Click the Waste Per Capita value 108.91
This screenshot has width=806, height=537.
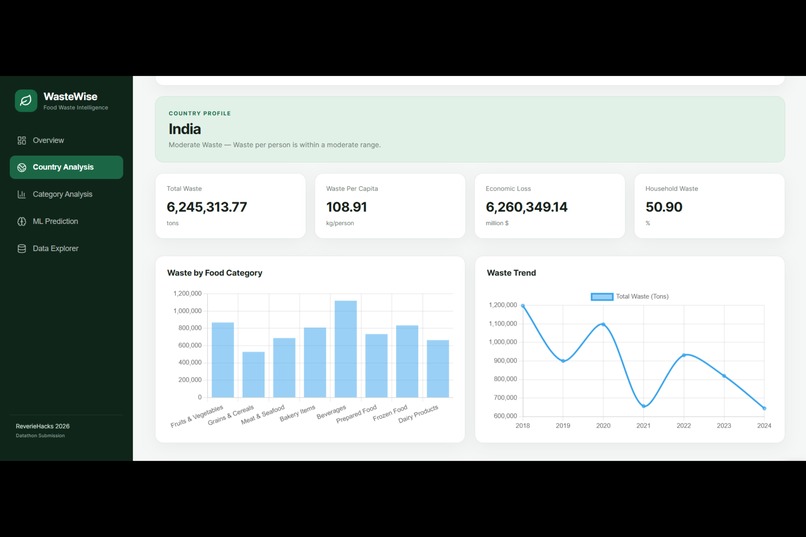[346, 207]
